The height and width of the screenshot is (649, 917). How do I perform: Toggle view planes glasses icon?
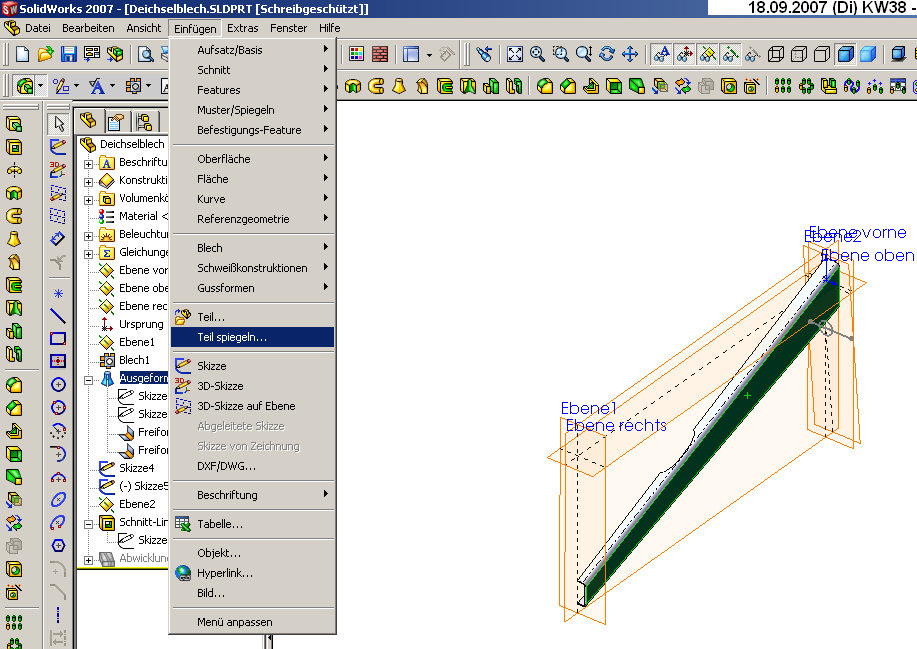708,54
